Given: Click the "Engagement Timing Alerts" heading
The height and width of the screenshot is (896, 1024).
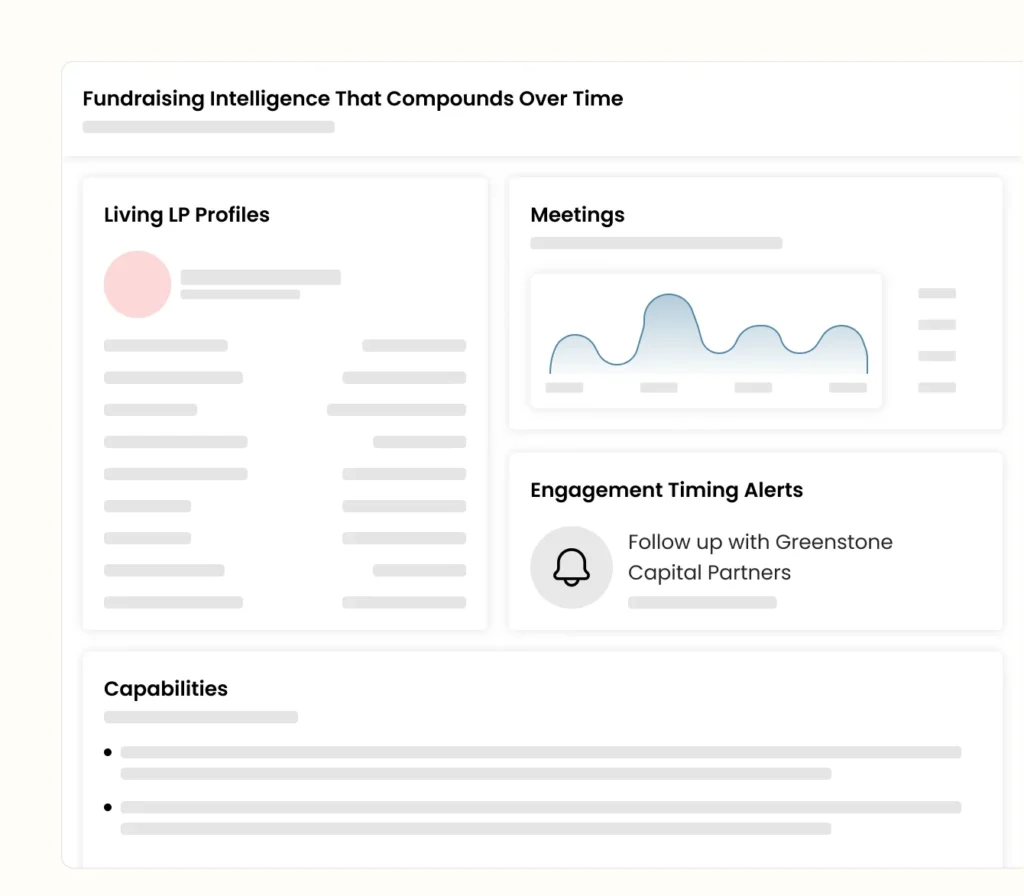Looking at the screenshot, I should [x=666, y=490].
